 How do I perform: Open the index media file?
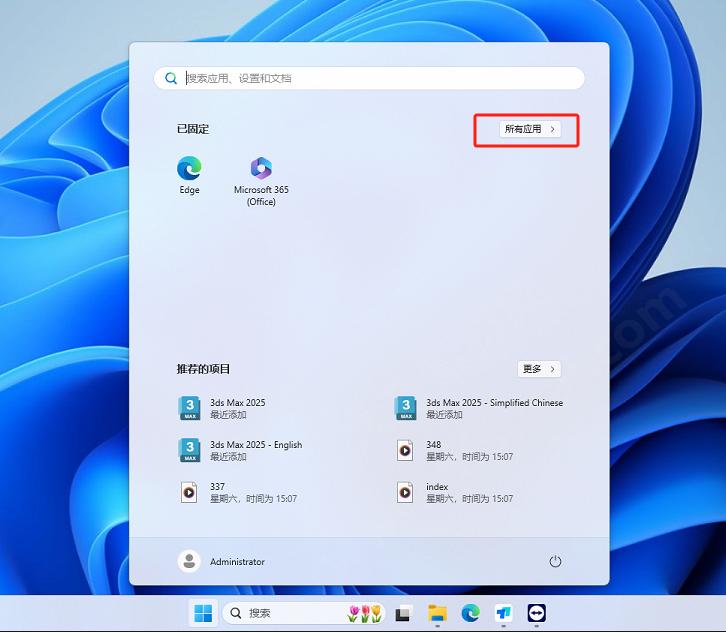point(454,493)
